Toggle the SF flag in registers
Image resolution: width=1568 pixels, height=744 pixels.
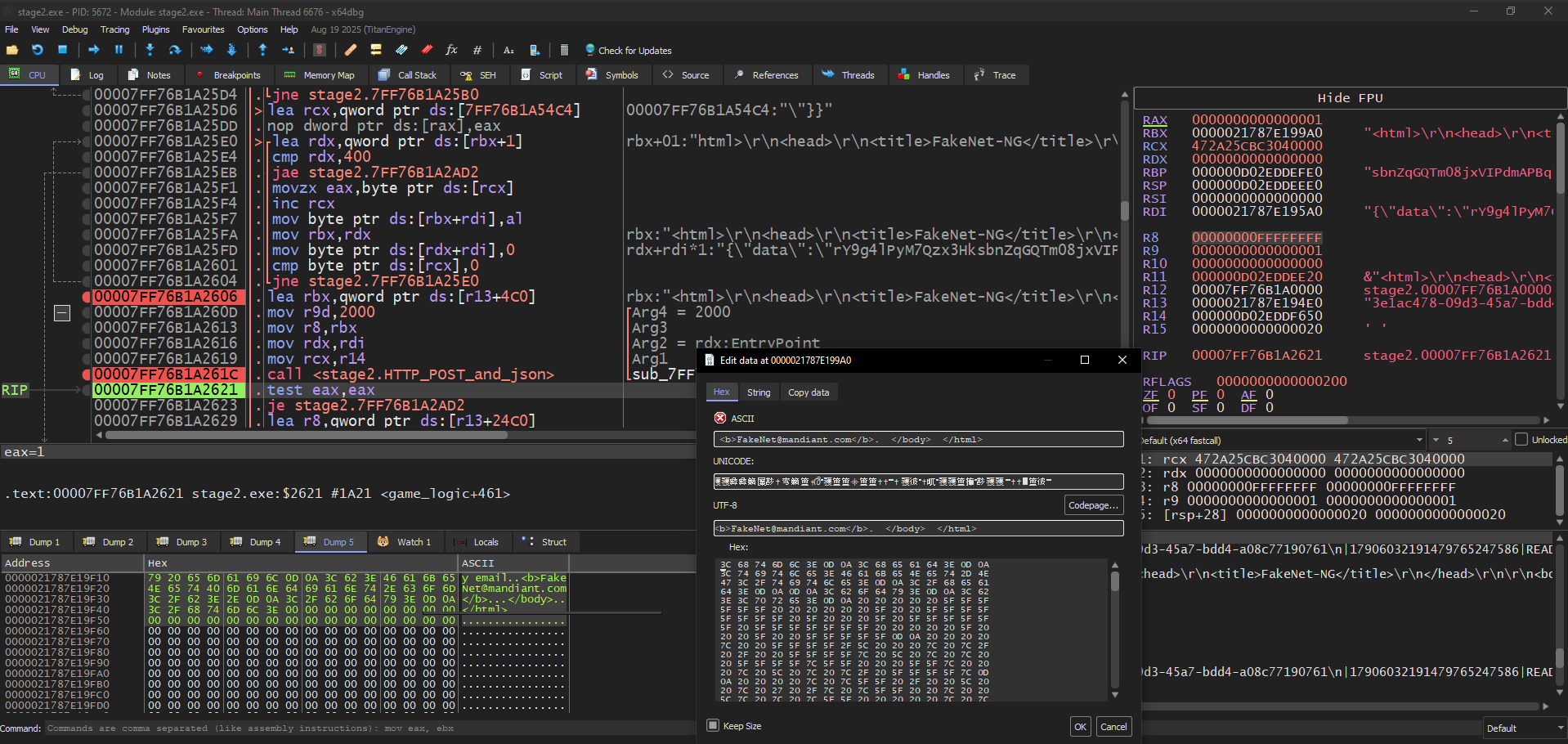pos(1199,407)
